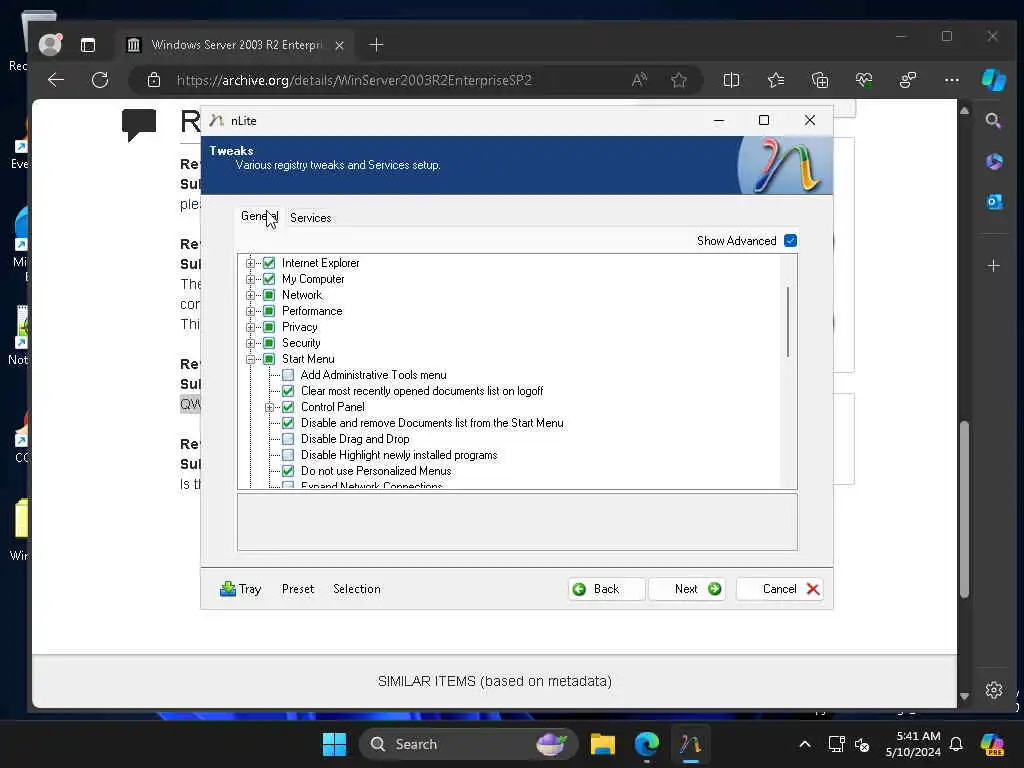Viewport: 1024px width, 768px height.
Task: Expand the Network tree node
Action: 250,295
